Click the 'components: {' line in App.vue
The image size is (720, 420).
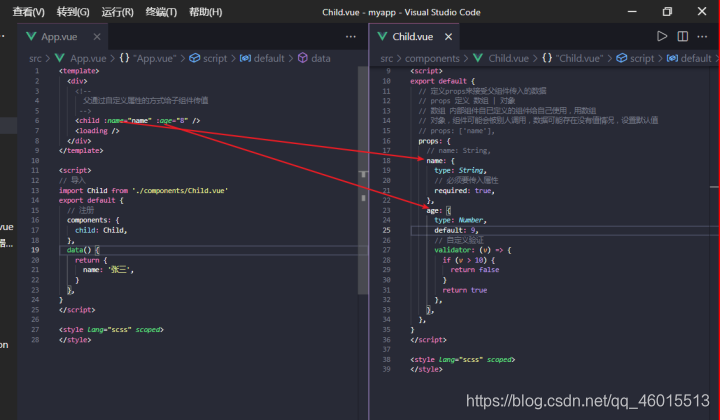(x=93, y=220)
